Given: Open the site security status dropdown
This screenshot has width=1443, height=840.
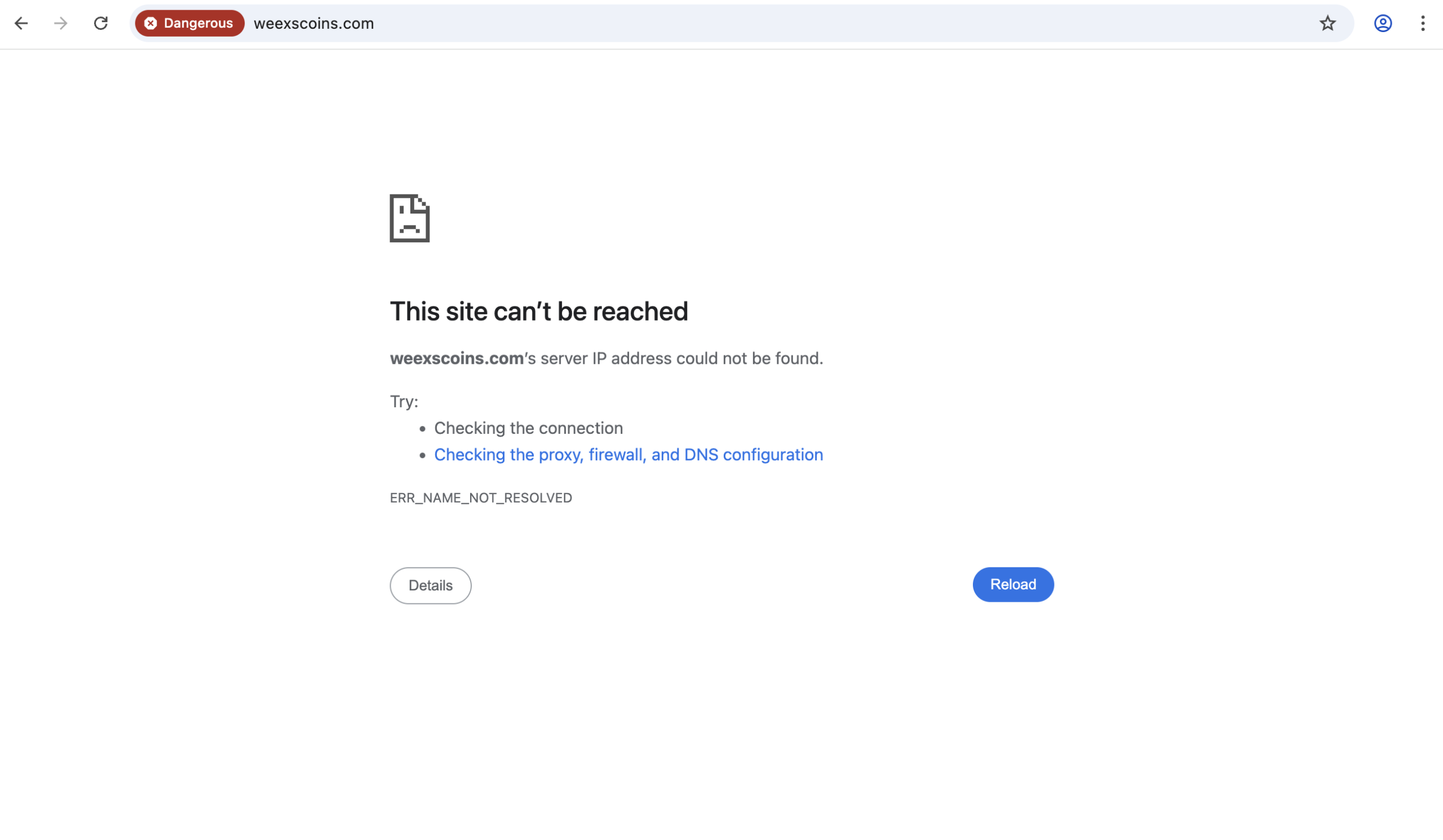Looking at the screenshot, I should [x=189, y=24].
